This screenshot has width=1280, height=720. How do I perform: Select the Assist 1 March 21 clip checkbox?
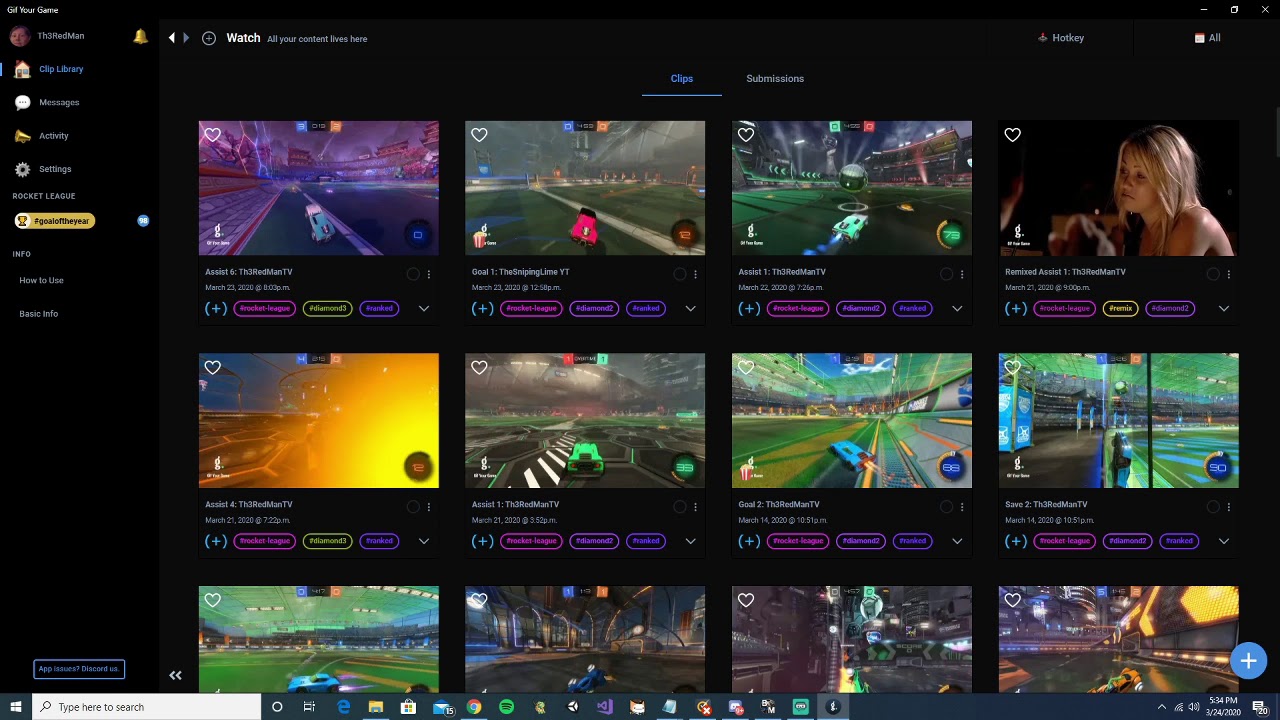pos(680,507)
